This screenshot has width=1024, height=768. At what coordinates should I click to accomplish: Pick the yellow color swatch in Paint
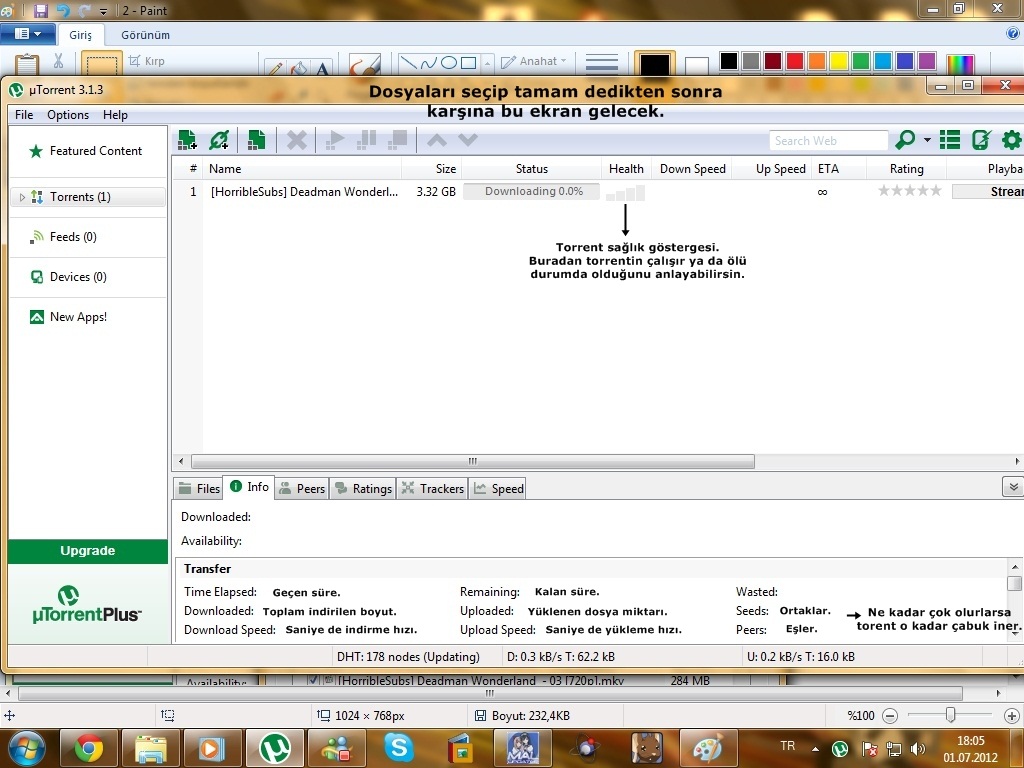839,61
